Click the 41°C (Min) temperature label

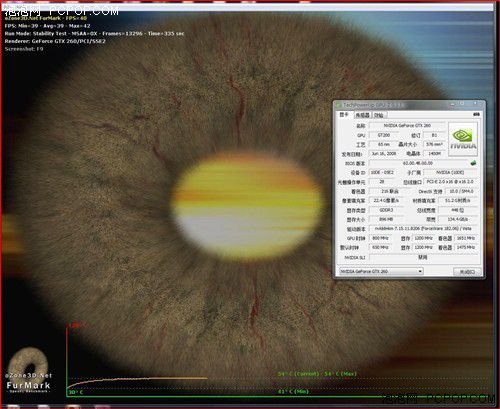tap(293, 391)
